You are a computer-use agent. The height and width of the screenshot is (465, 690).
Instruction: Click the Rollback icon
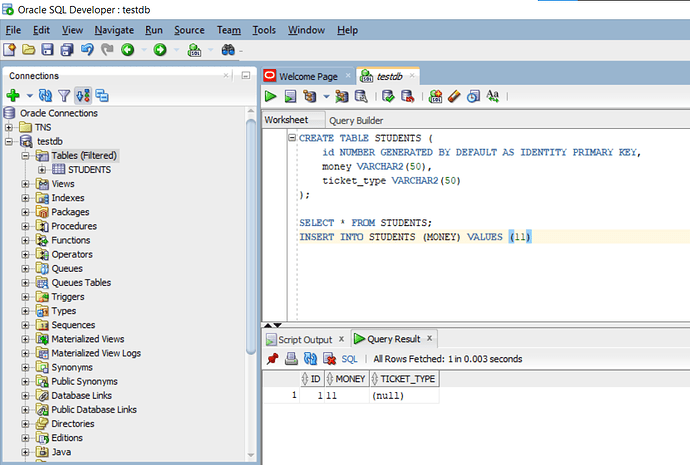tap(407, 96)
